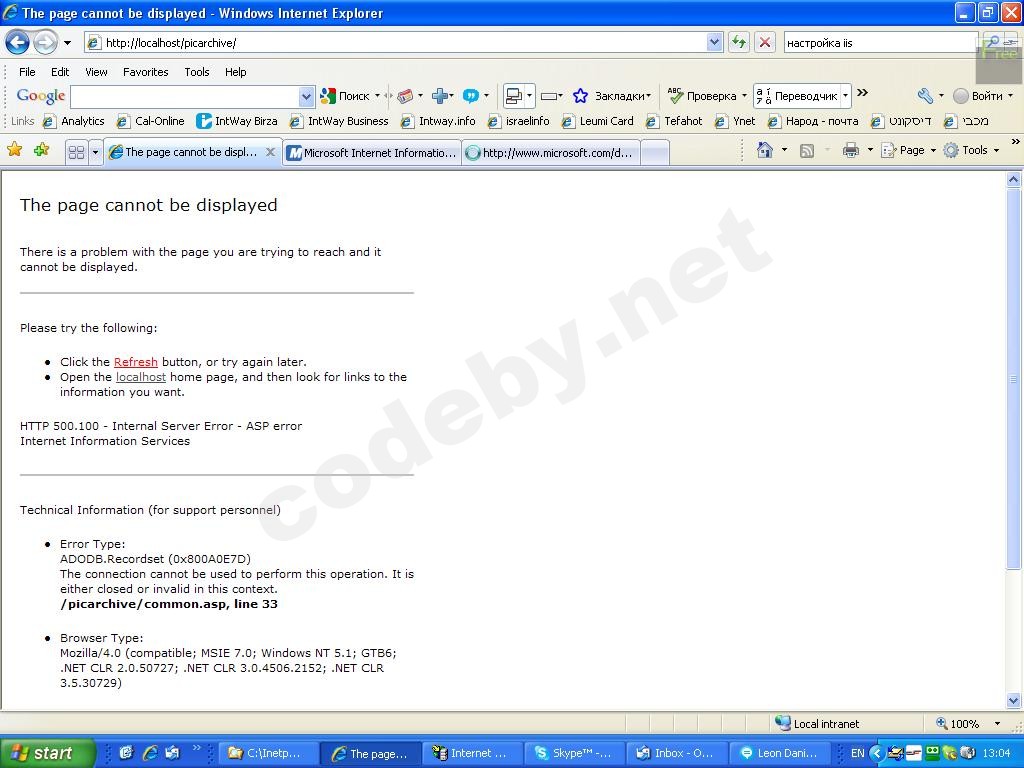Click the 100% zoom level control
This screenshot has height=768, width=1024.
(x=968, y=724)
